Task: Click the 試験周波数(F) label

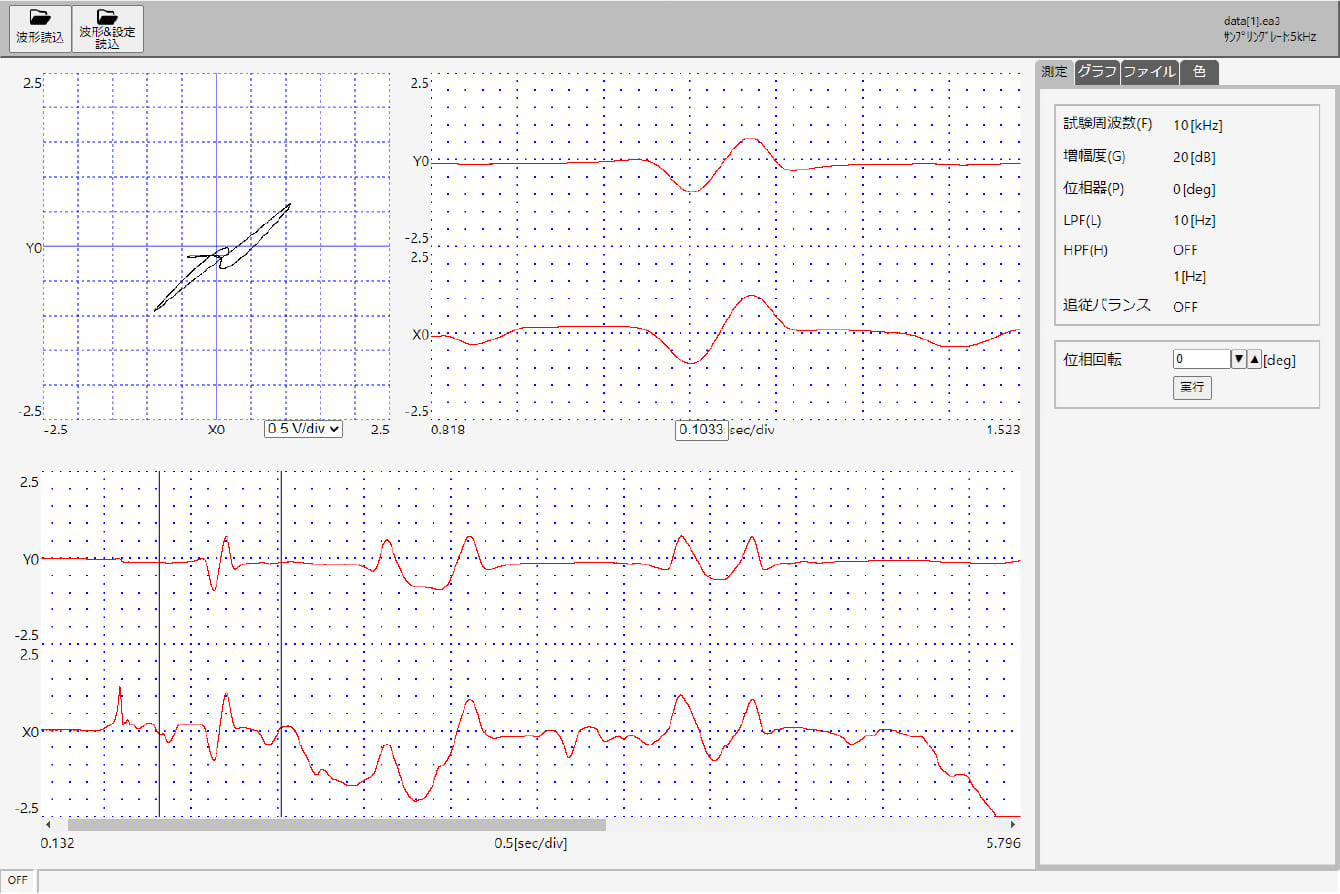Action: pos(1108,125)
